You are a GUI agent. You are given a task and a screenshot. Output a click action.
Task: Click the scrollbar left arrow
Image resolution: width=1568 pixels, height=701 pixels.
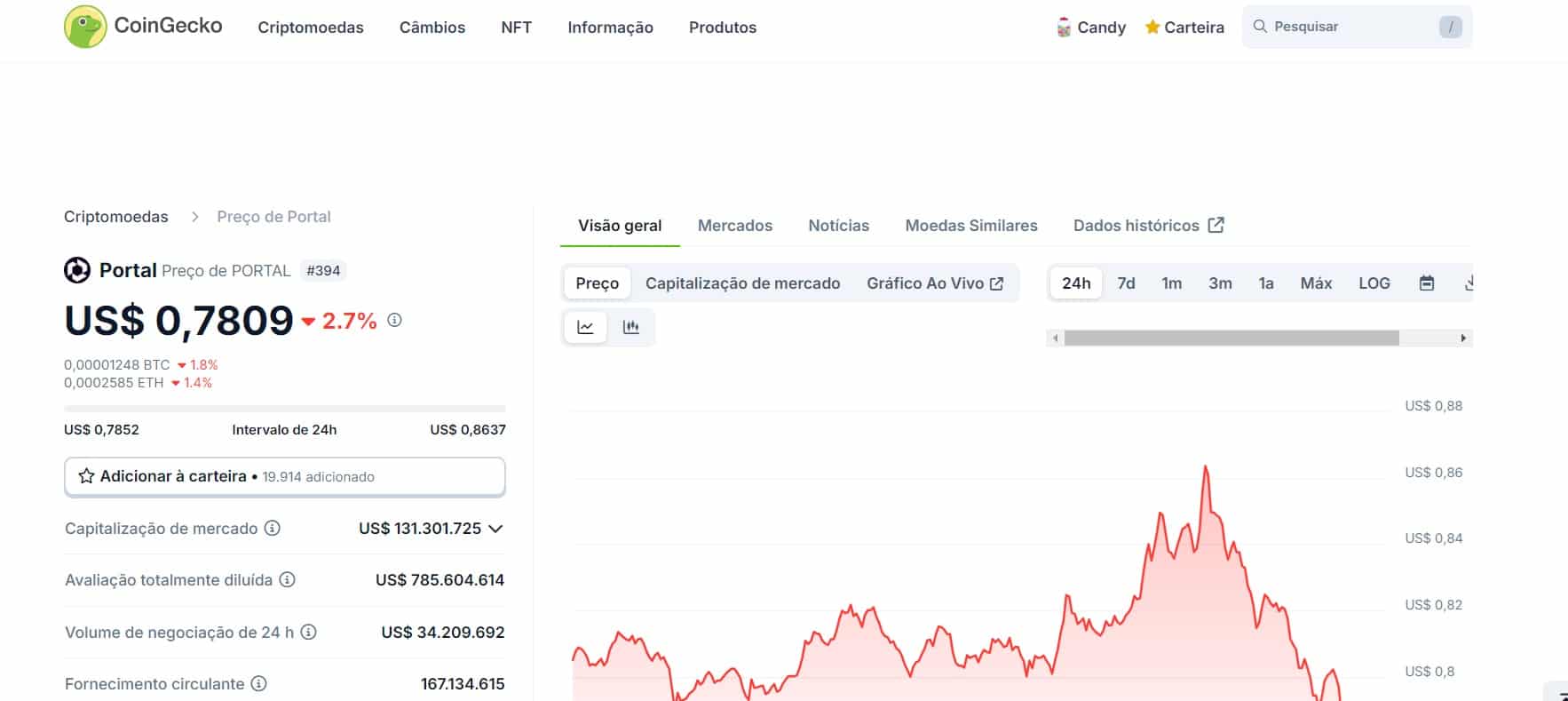(x=1055, y=338)
